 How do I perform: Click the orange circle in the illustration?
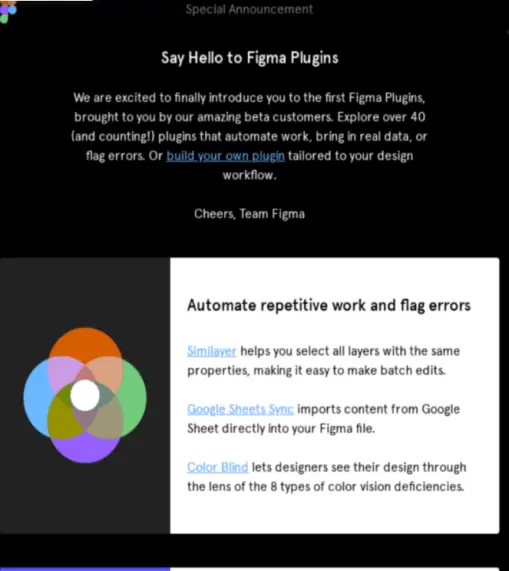click(85, 342)
